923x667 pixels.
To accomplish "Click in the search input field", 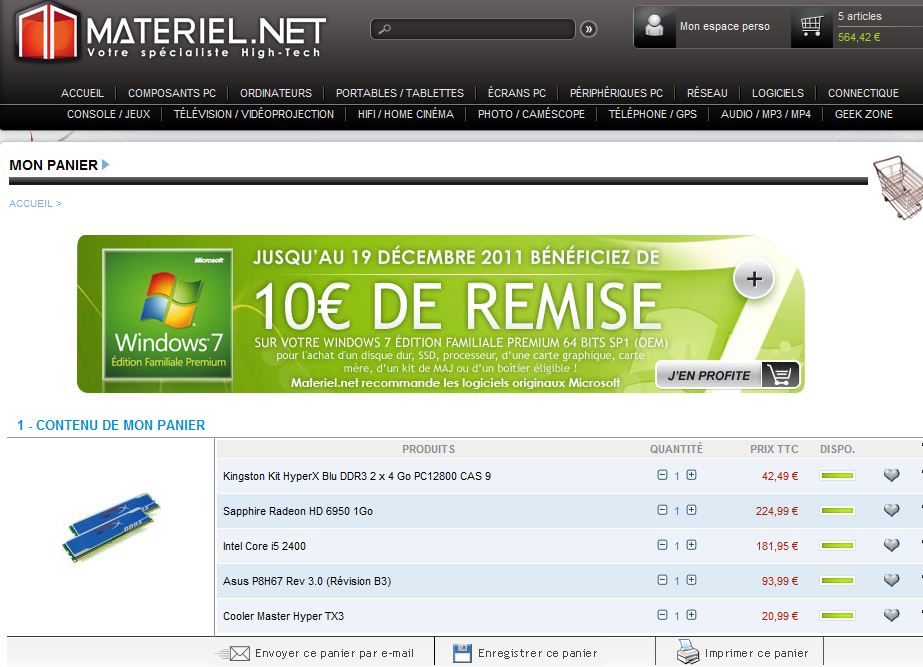I will pos(475,29).
